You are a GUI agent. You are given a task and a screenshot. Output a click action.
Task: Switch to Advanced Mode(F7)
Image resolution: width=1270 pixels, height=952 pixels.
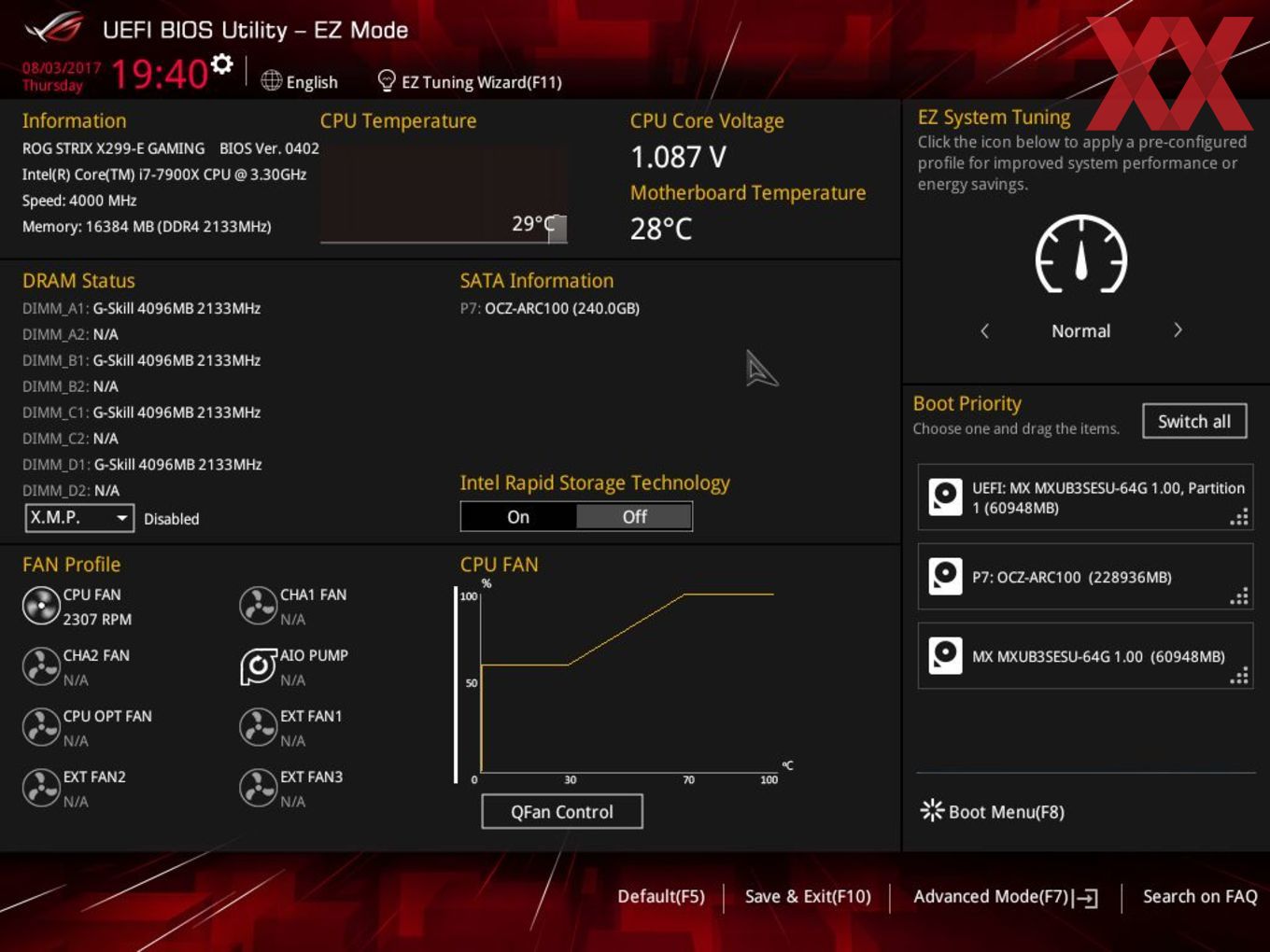(x=991, y=896)
